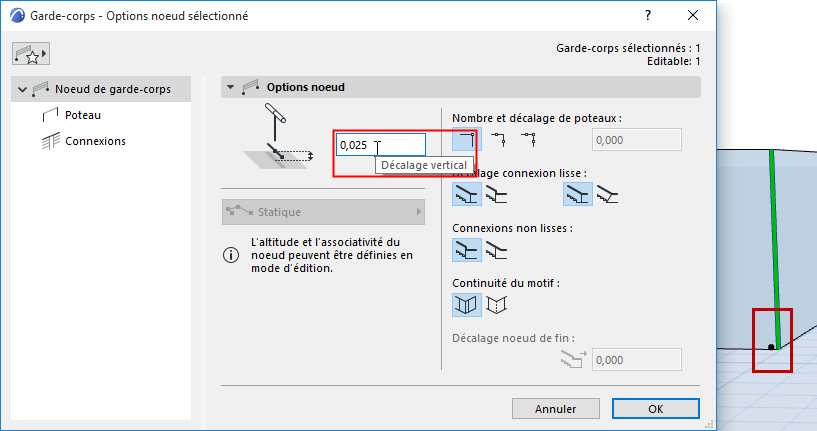Enable the first pattern continuity option
Image resolution: width=817 pixels, height=431 pixels.
click(465, 304)
